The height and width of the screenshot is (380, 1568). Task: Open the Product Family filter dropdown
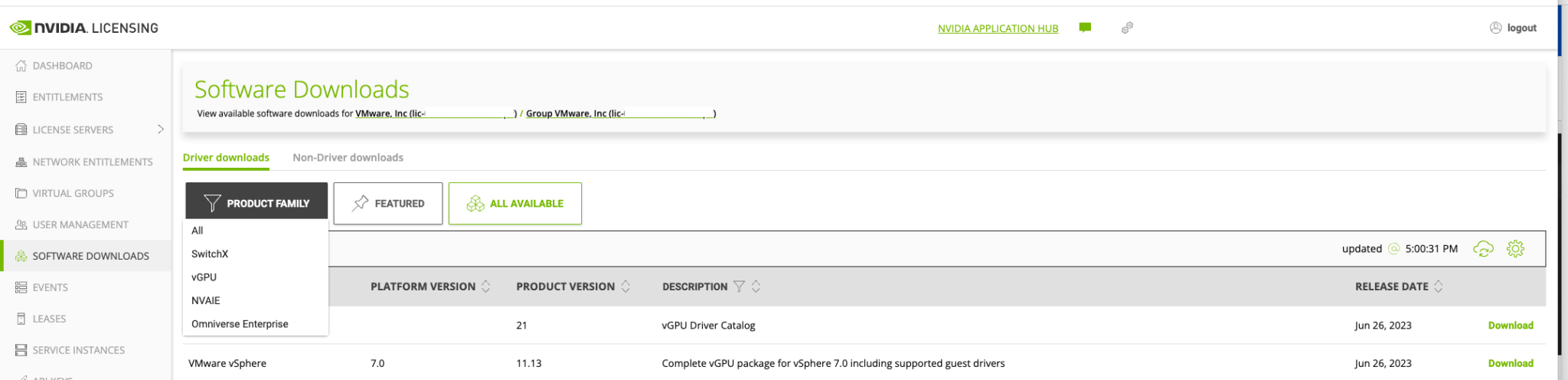pos(256,204)
